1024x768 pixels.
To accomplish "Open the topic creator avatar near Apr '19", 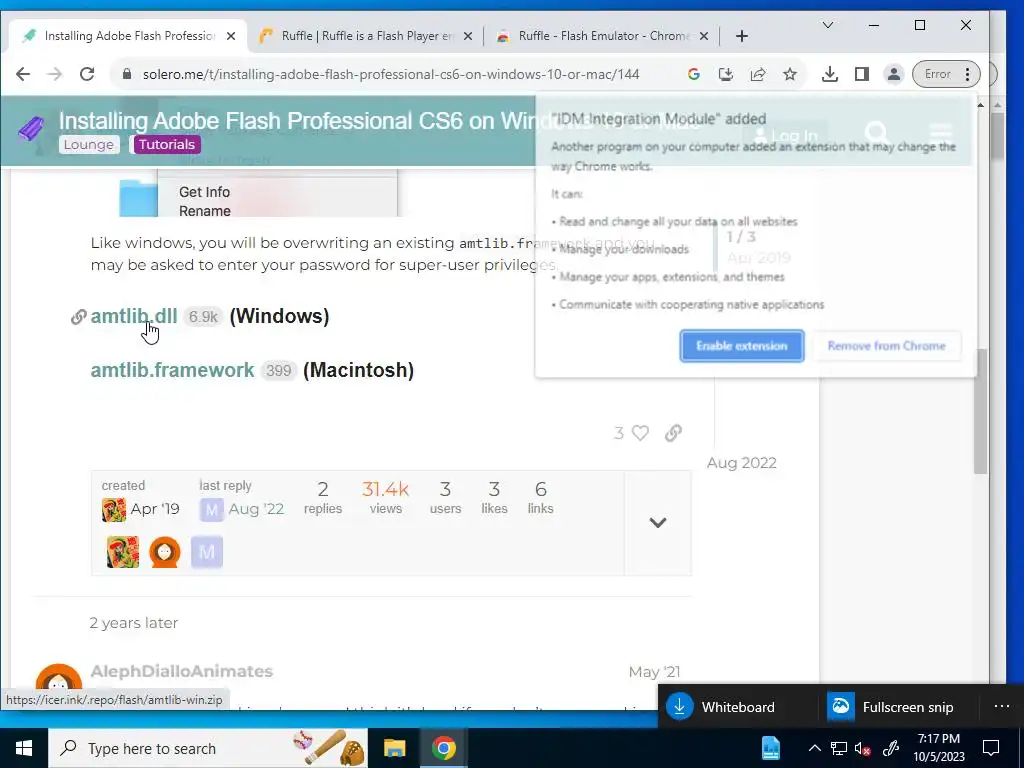I will [114, 510].
